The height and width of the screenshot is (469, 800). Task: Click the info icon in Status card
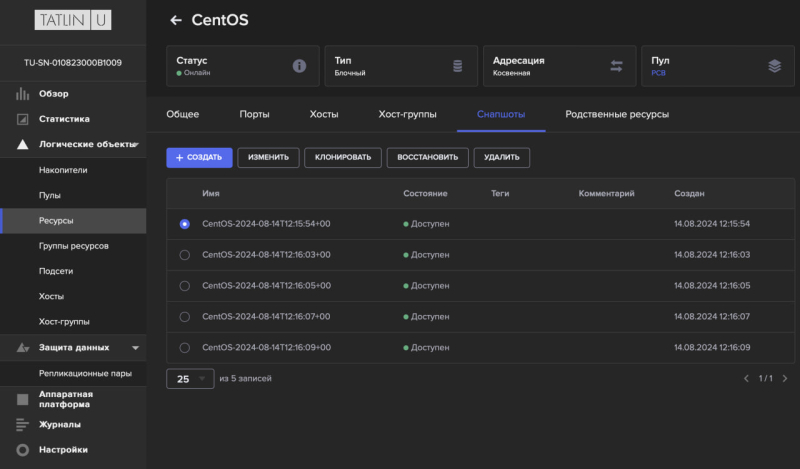[x=298, y=66]
